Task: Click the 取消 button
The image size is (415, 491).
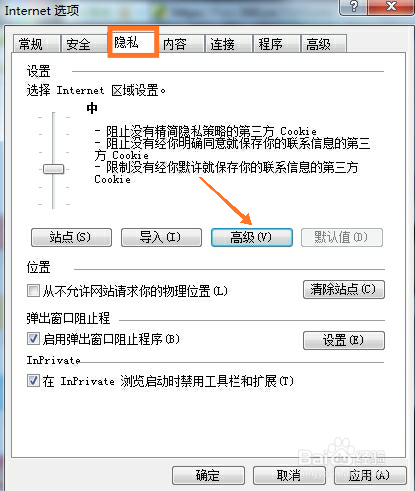Action: [x=289, y=475]
